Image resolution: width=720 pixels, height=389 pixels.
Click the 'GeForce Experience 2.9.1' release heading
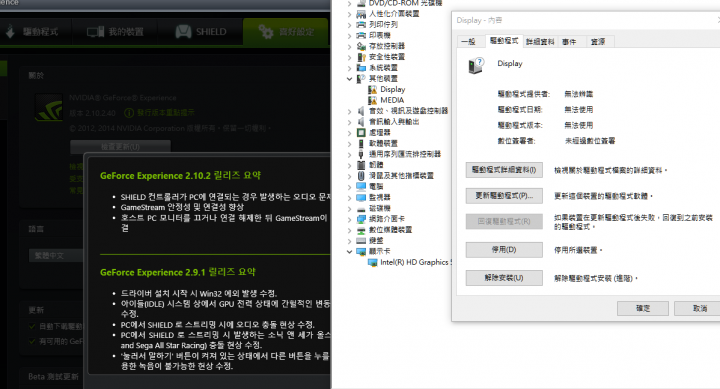pos(178,272)
